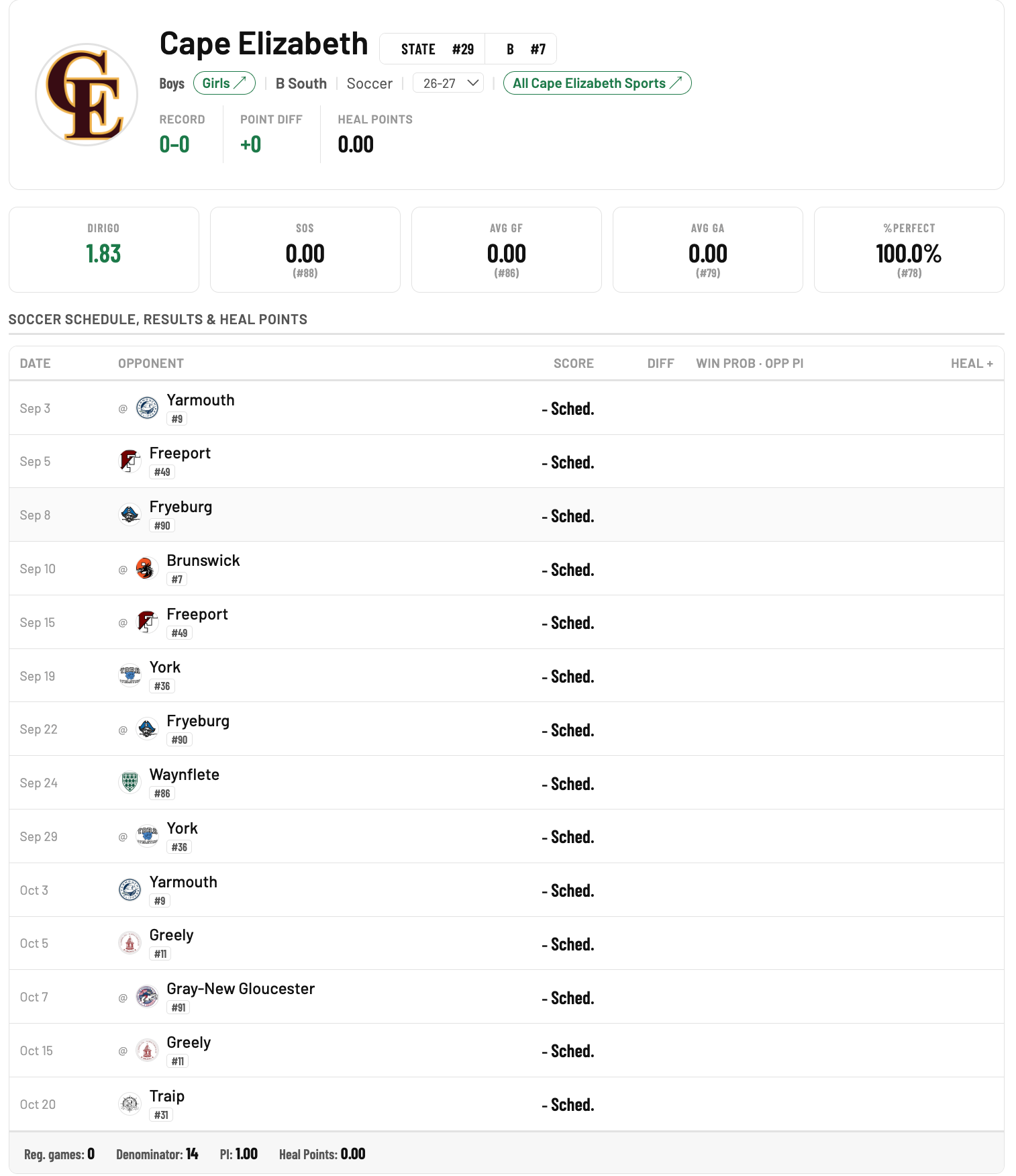
Task: Click the Waynflete shield logo
Action: tap(130, 782)
